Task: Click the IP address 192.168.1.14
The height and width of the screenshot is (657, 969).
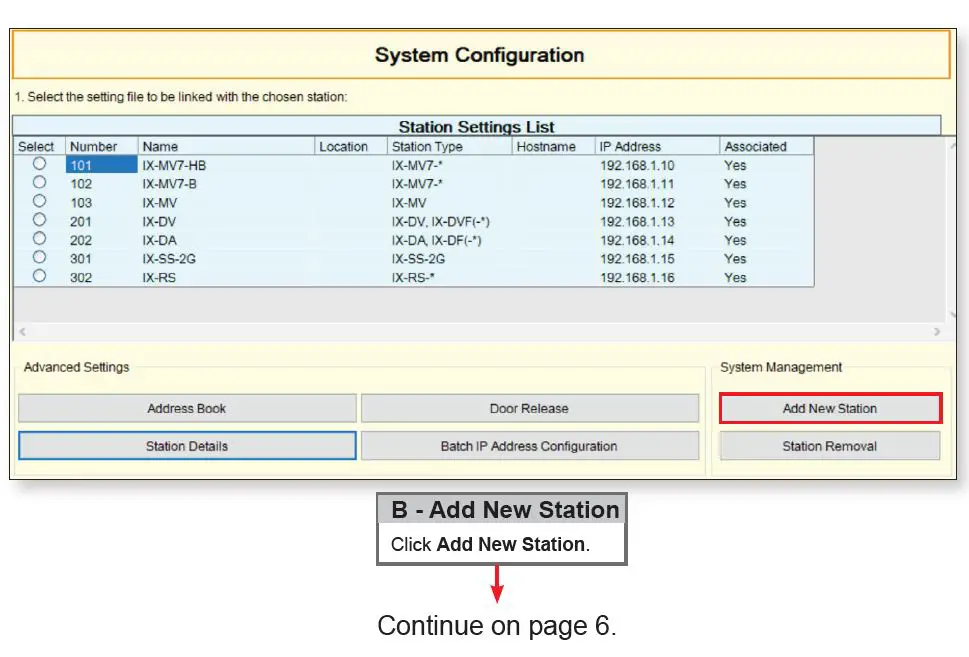Action: (637, 240)
